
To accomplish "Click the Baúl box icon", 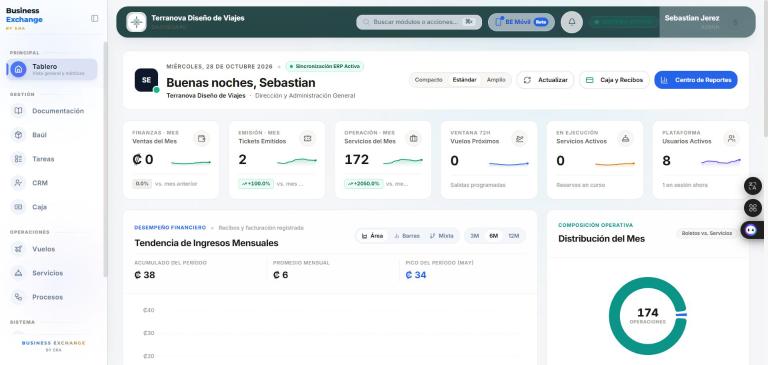I will pos(18,135).
